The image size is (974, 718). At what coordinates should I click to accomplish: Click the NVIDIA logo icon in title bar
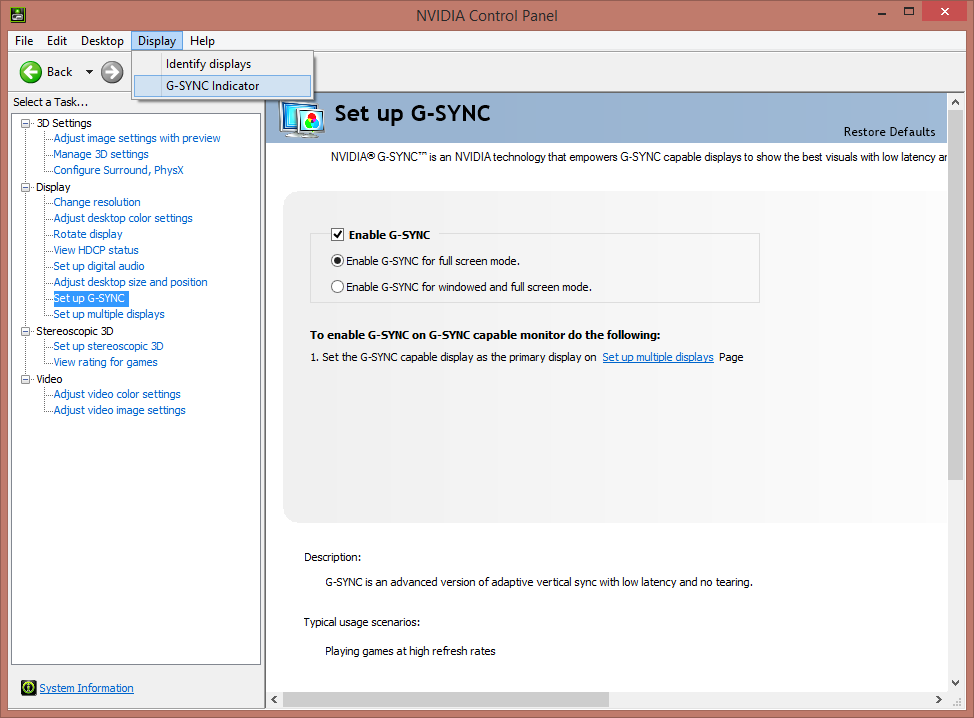click(18, 15)
